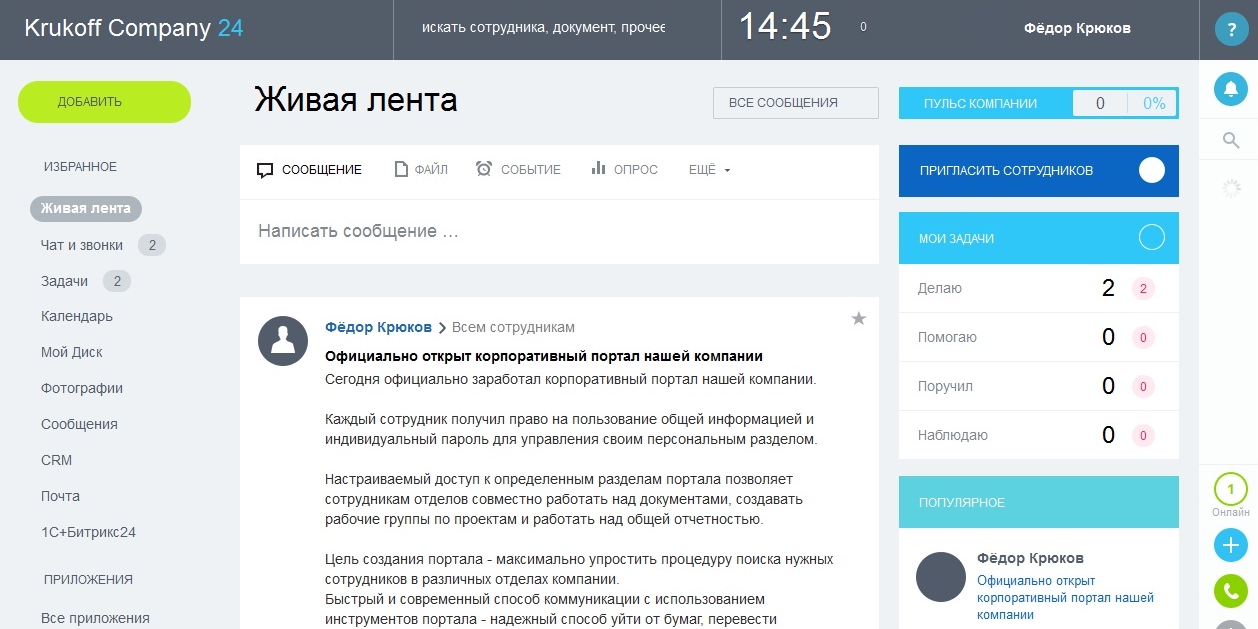The width and height of the screenshot is (1258, 629).
Task: Star the post about corporate portal
Action: 858,319
